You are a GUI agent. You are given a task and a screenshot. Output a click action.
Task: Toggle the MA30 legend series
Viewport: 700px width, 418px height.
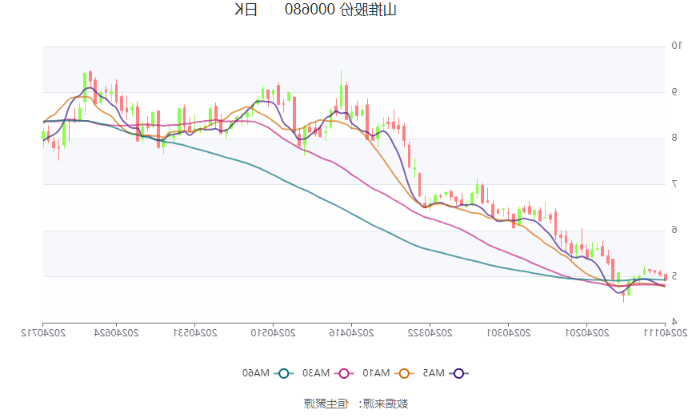328,373
